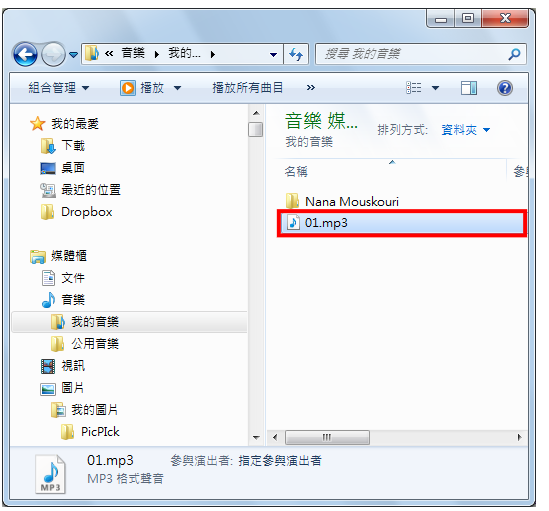Click the 搜尋 我的音樂 search field

[x=414, y=54]
